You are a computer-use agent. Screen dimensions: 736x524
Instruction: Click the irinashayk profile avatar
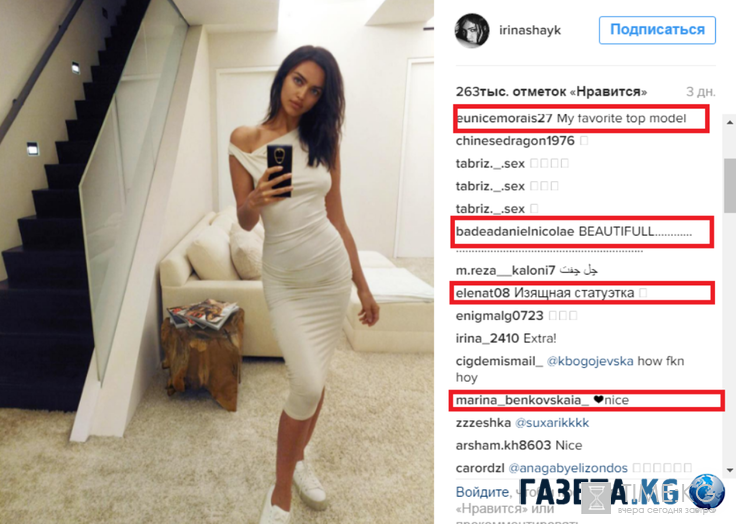pyautogui.click(x=472, y=31)
